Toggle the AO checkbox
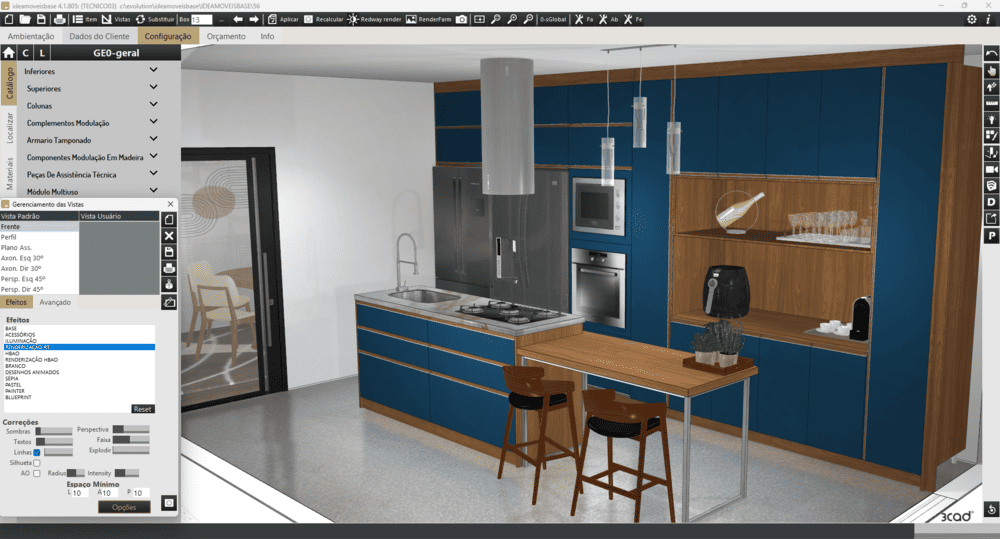Screen dimensions: 1000x539 [x=37, y=473]
